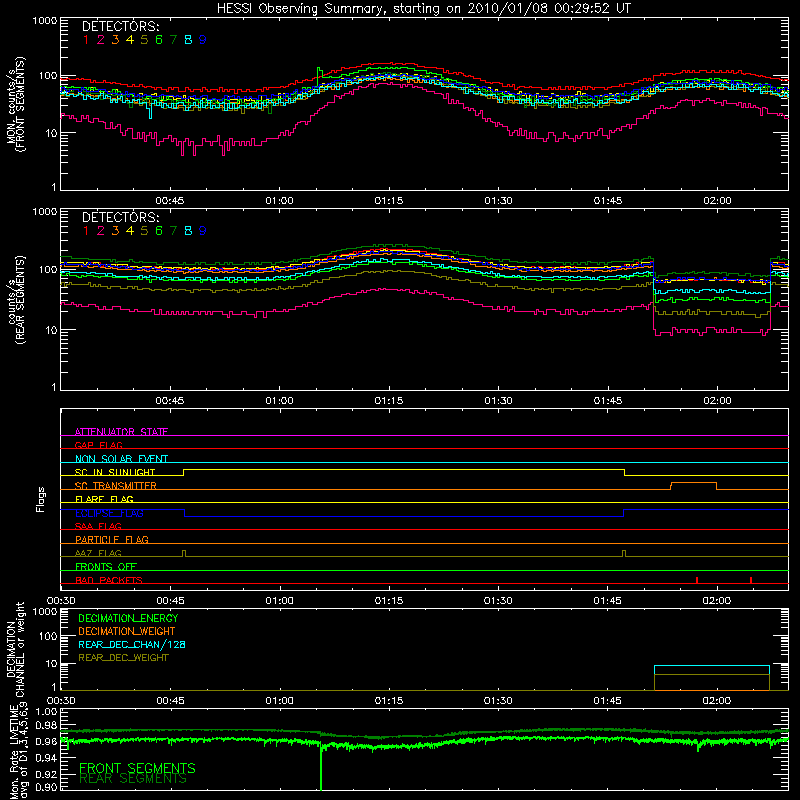Click the ATTENUATOR_STATE flag label

point(121,432)
